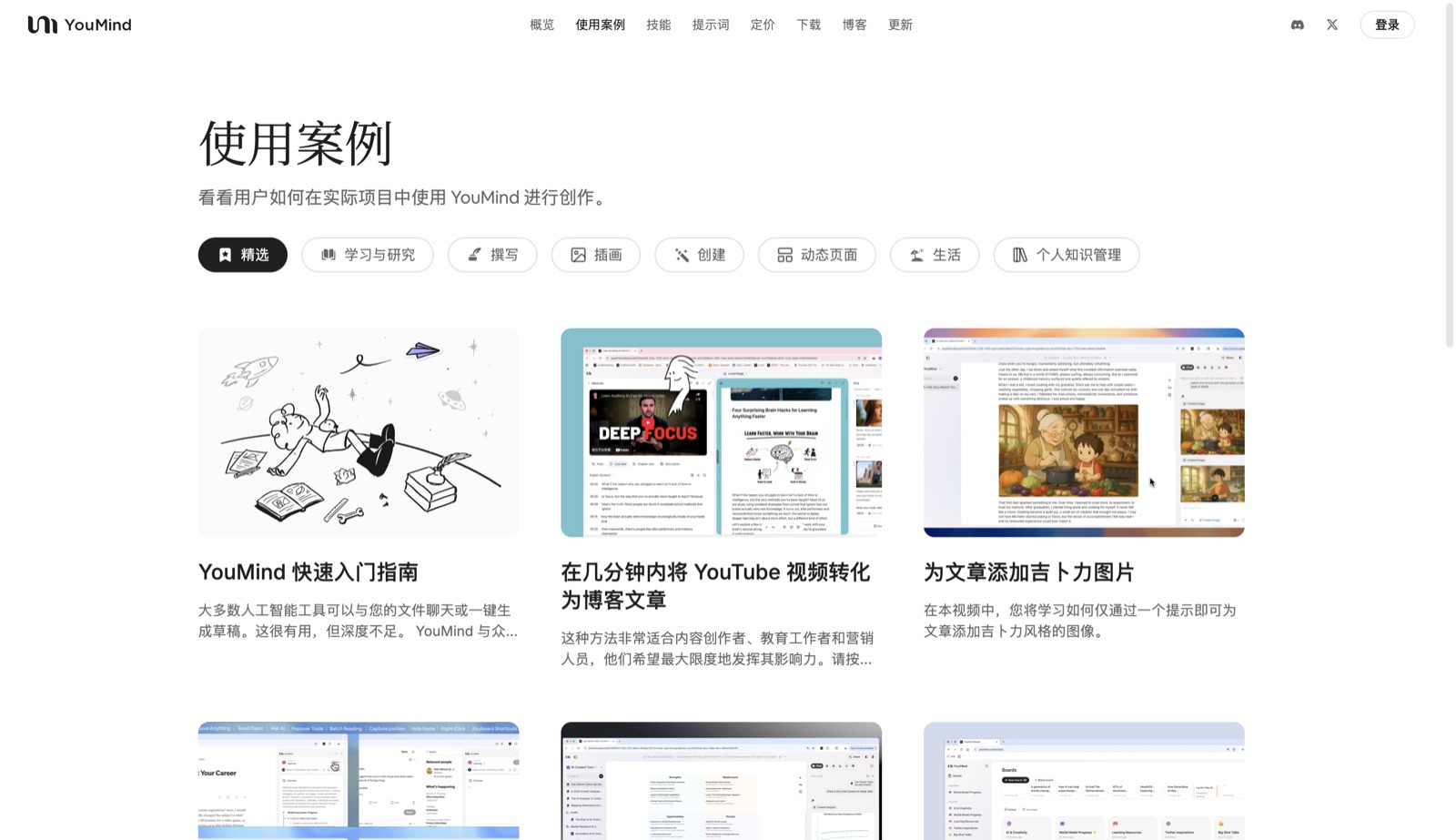Open the YouMind 快速入门指南 title link
Viewport: 1456px width, 840px height.
[x=308, y=572]
